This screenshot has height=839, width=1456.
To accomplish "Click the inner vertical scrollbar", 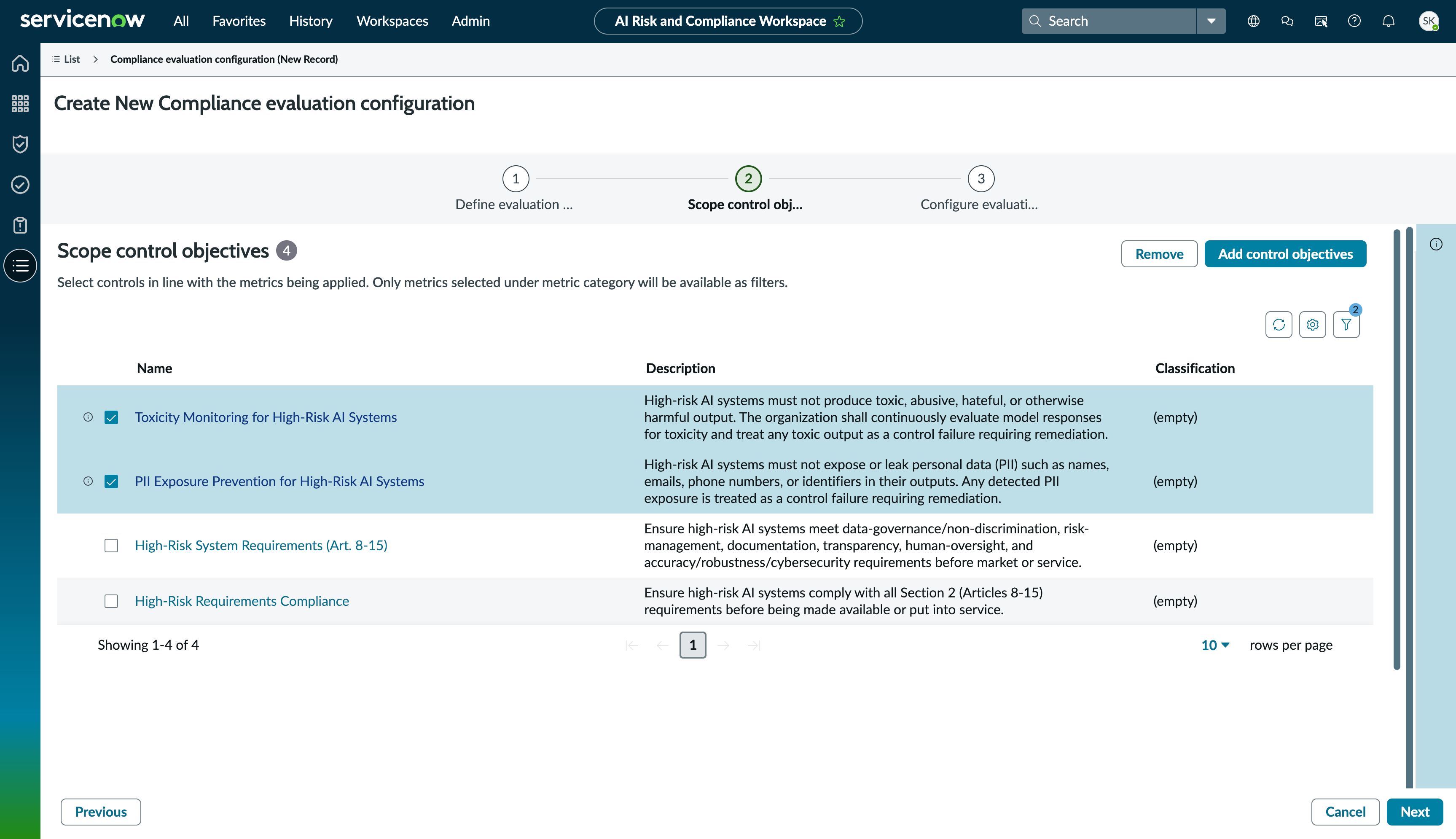I will (x=1397, y=449).
